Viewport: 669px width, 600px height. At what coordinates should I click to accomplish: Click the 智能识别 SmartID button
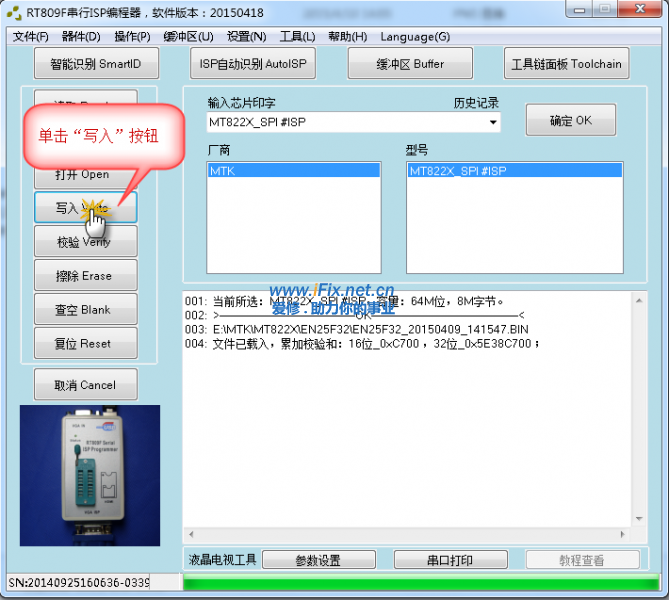(x=97, y=64)
